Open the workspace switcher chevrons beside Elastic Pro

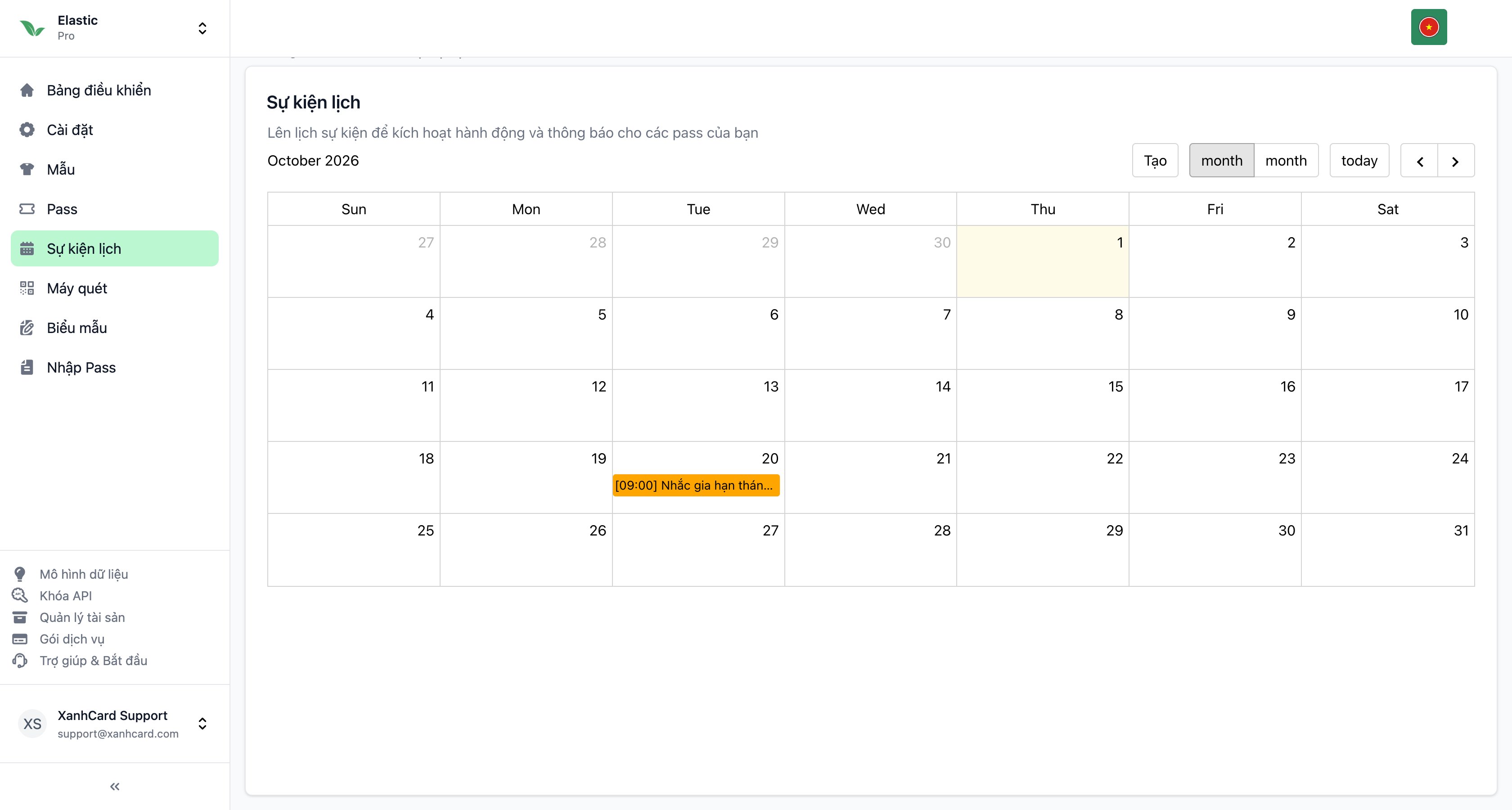click(202, 28)
